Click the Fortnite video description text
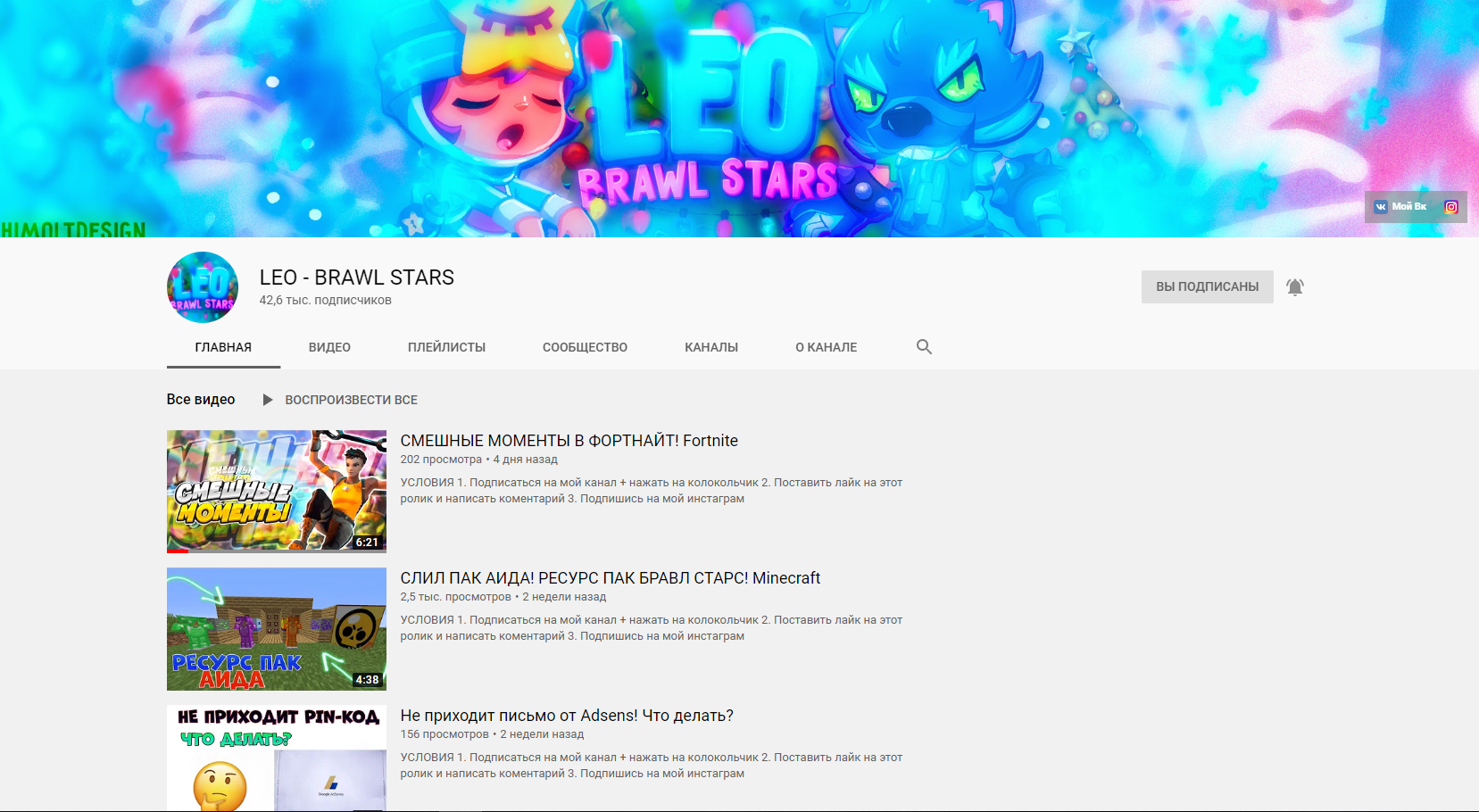 point(652,491)
